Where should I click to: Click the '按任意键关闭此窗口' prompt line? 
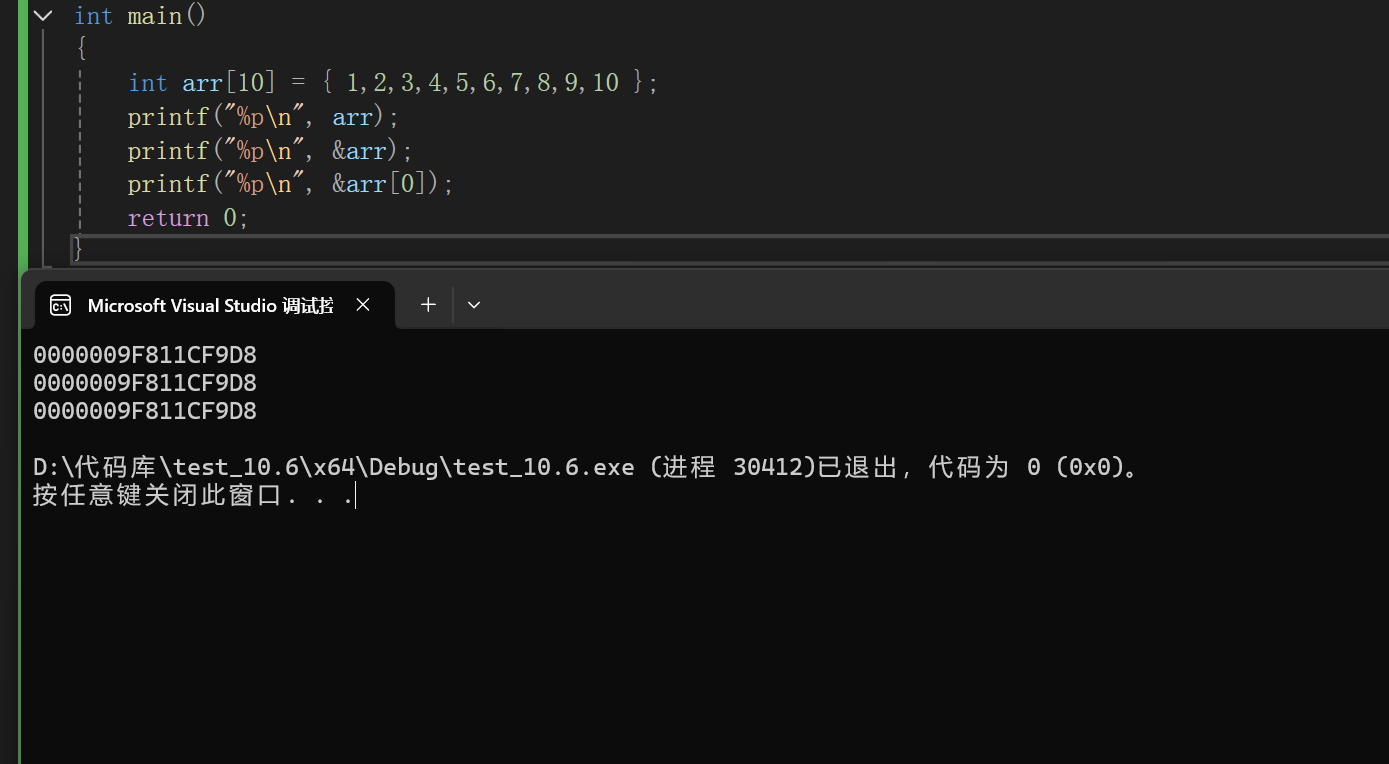(194, 495)
